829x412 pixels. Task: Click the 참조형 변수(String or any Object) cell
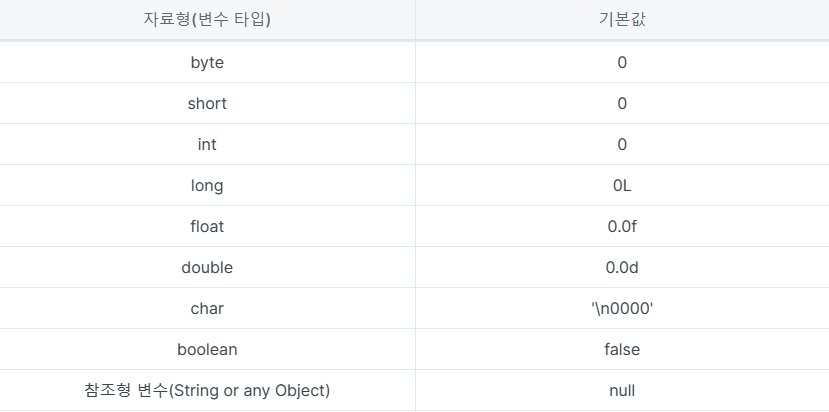pos(207,390)
